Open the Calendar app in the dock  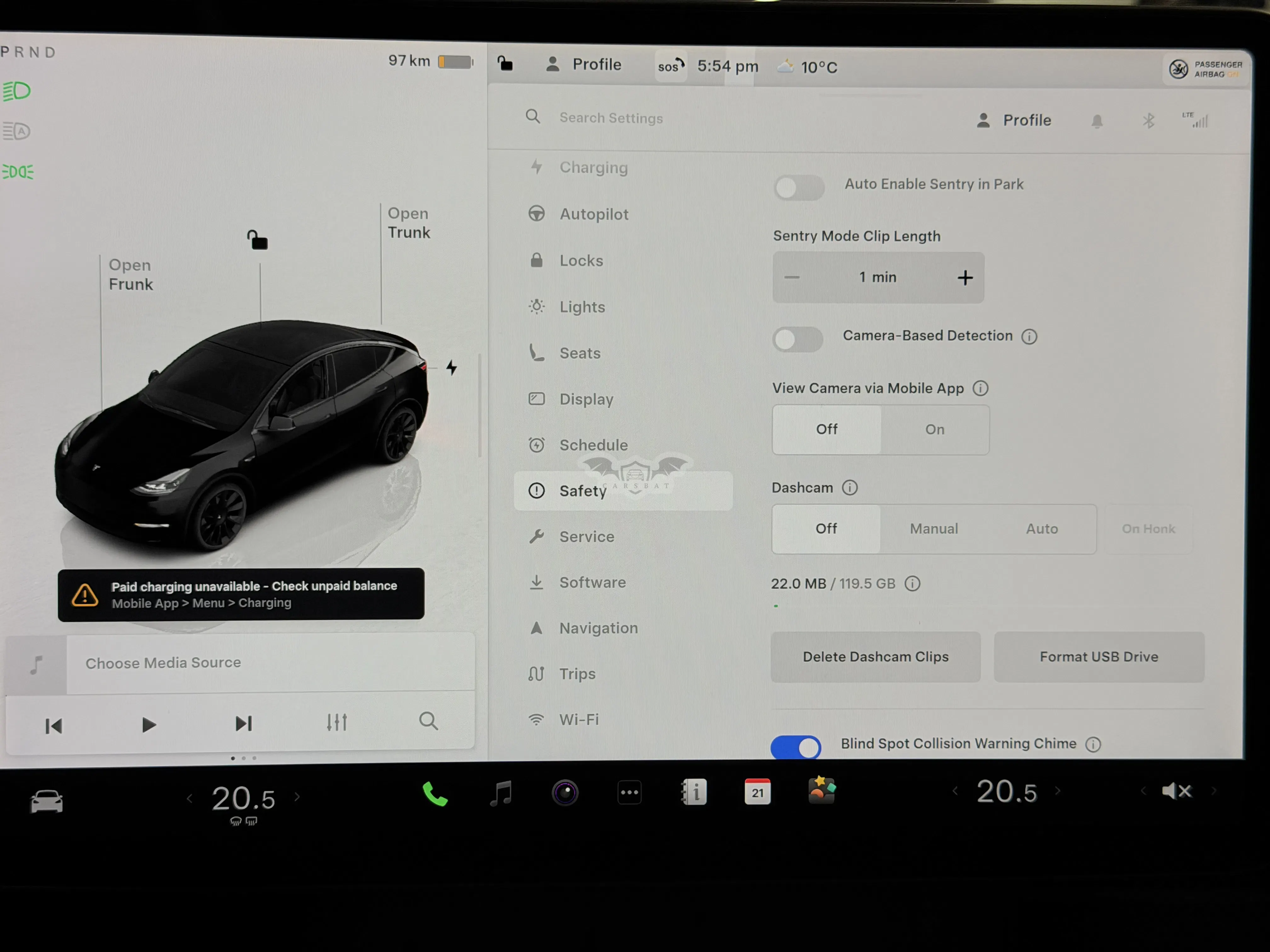click(757, 792)
